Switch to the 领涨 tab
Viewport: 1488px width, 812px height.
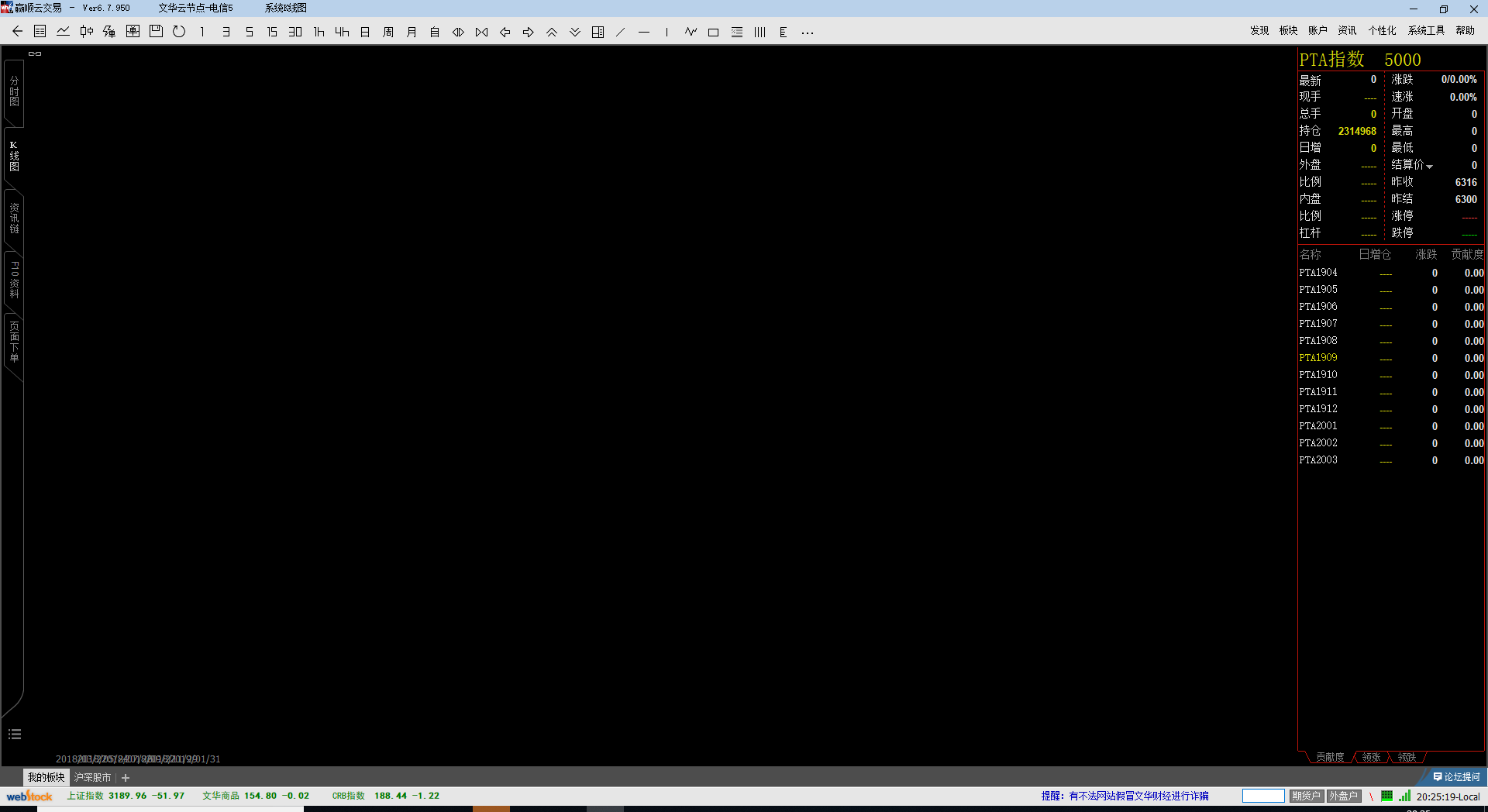click(x=1371, y=757)
